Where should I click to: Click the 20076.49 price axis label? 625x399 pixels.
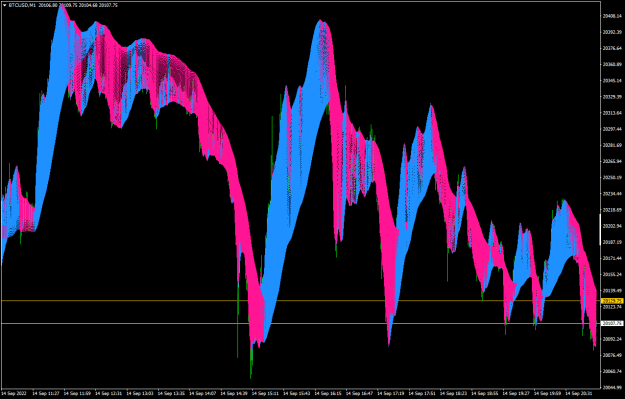pos(612,355)
